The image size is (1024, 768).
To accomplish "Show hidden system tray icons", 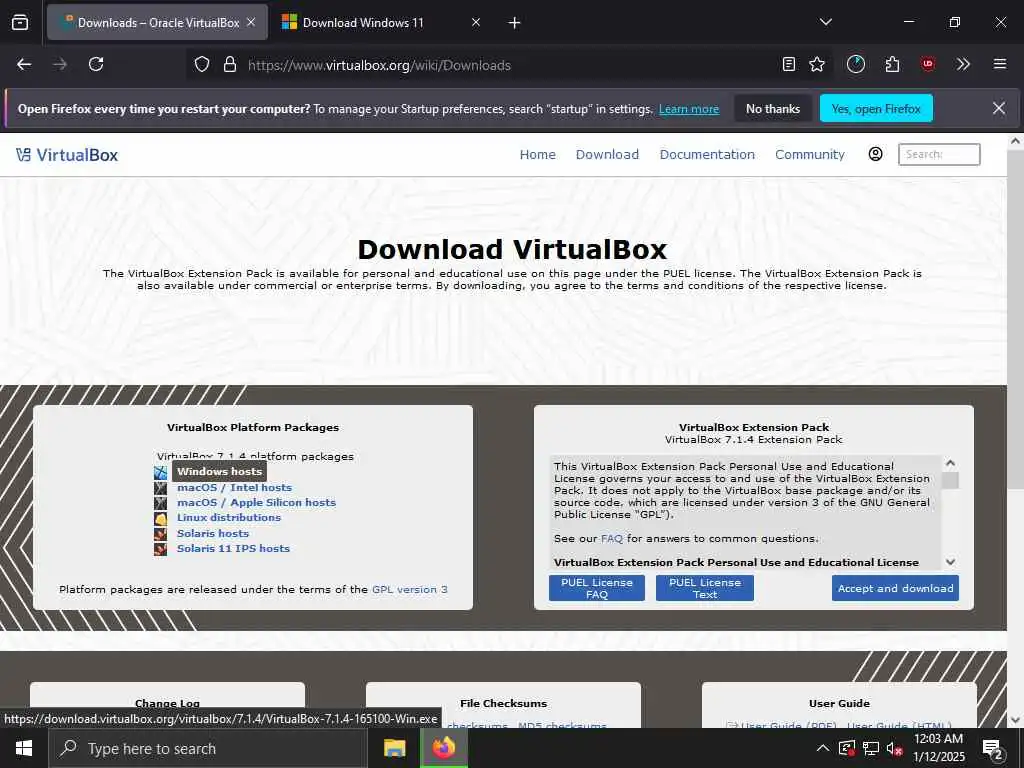I will coord(823,748).
